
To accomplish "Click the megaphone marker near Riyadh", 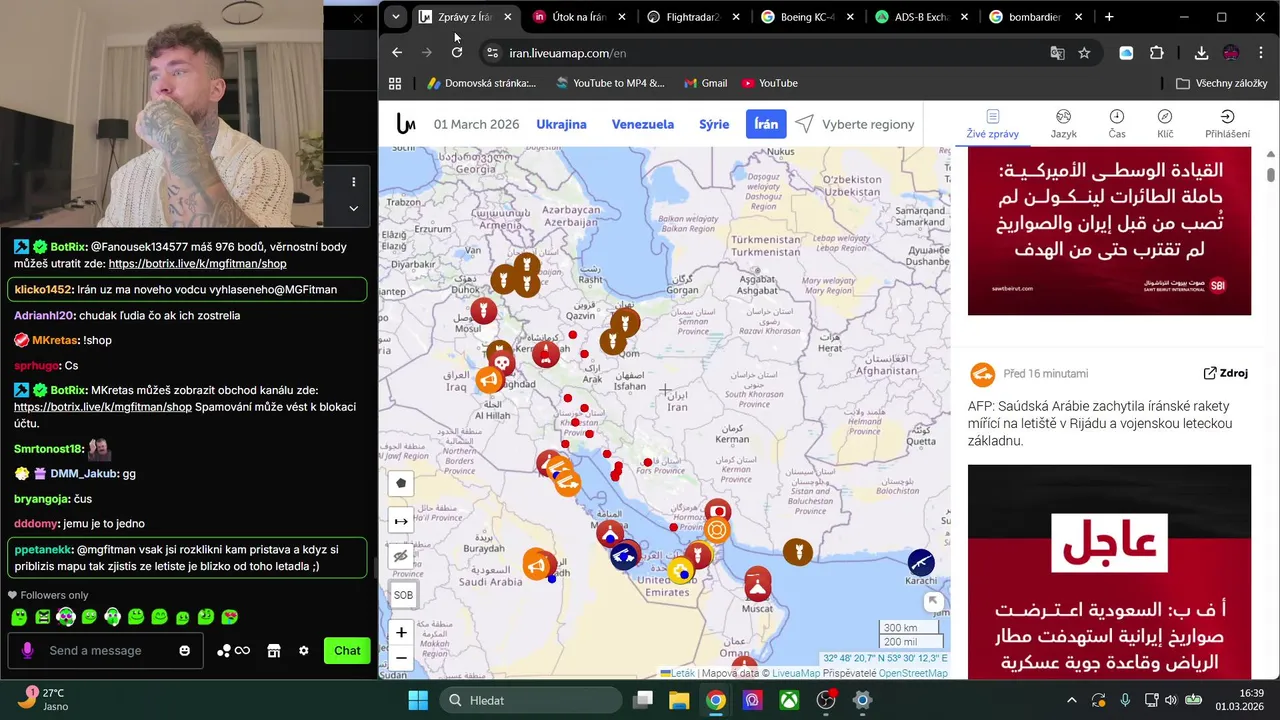I will [x=537, y=566].
